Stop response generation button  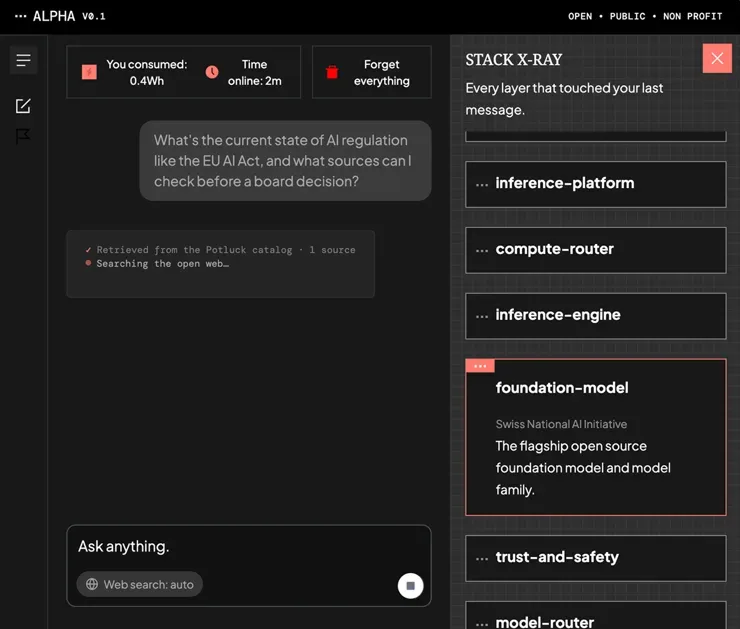pyautogui.click(x=410, y=586)
